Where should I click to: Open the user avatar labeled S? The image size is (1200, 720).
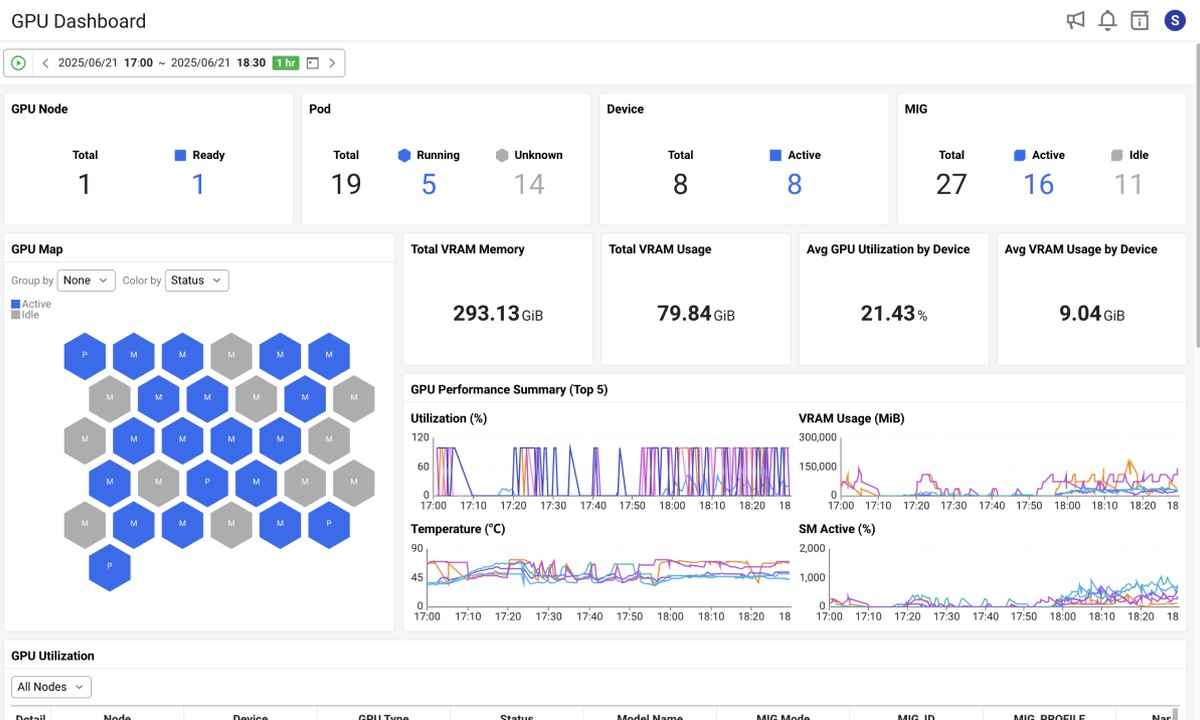coord(1174,21)
